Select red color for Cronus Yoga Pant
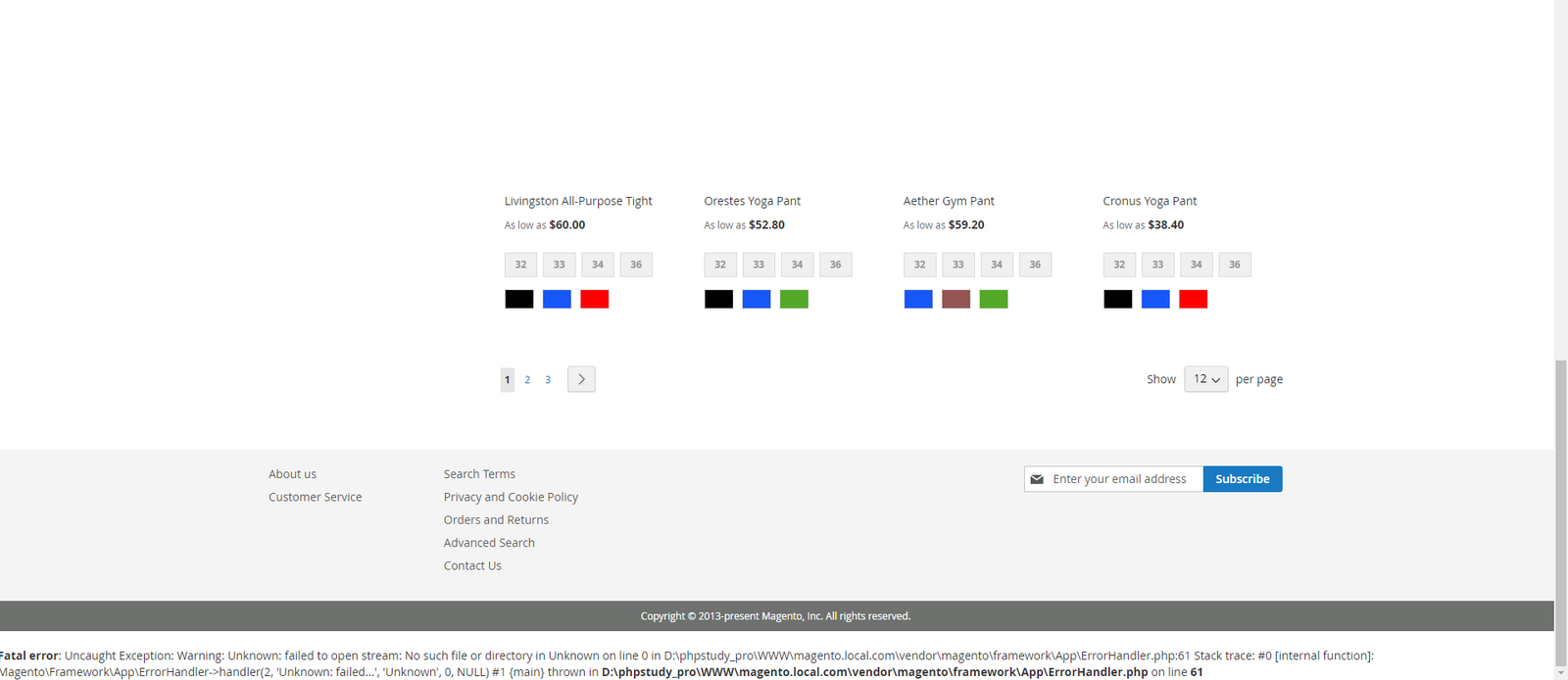The width and height of the screenshot is (1568, 680). coord(1193,300)
